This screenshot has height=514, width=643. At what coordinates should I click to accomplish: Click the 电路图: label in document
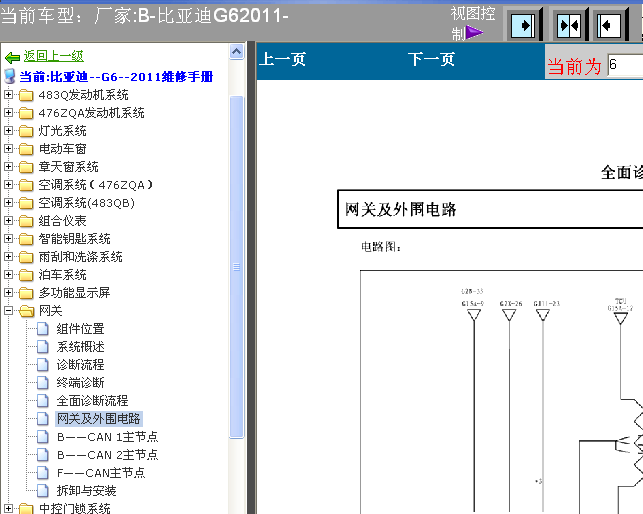381,247
